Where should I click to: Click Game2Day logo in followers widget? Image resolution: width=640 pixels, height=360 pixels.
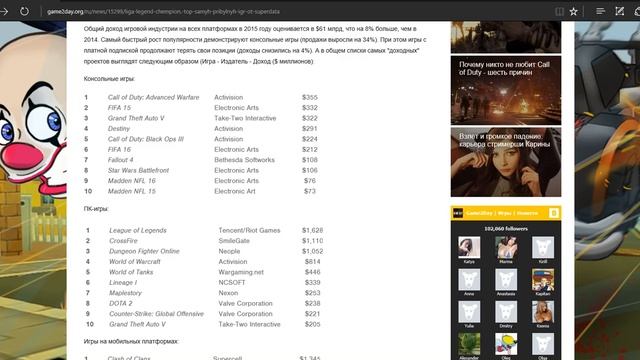(458, 213)
